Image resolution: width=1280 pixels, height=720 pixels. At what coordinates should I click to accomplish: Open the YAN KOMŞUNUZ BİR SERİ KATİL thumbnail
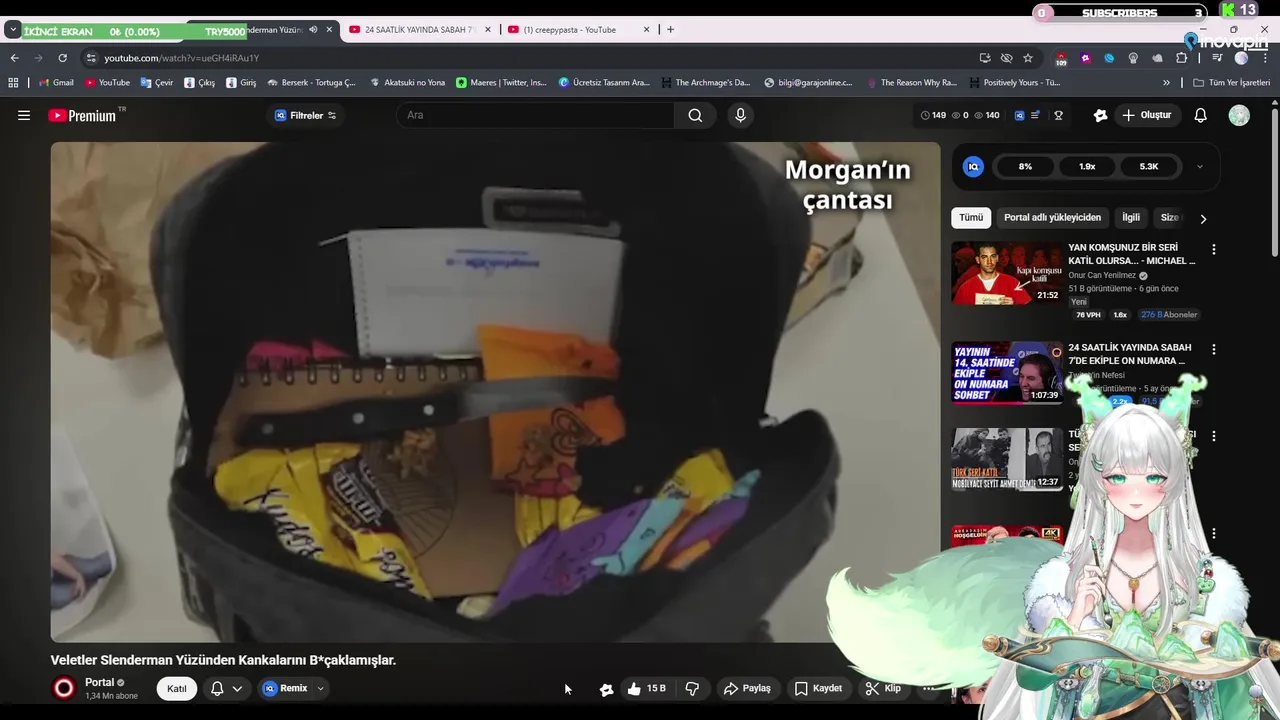1007,272
